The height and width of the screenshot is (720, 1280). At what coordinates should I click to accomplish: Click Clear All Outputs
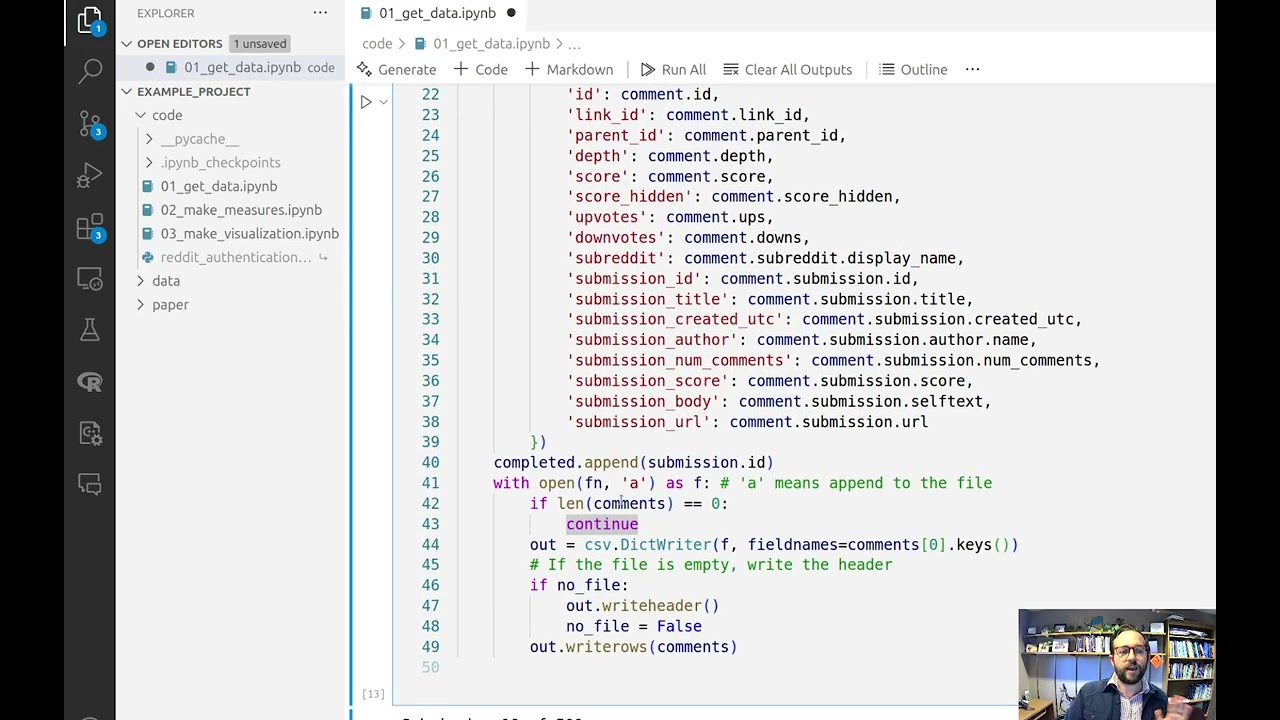(x=787, y=70)
